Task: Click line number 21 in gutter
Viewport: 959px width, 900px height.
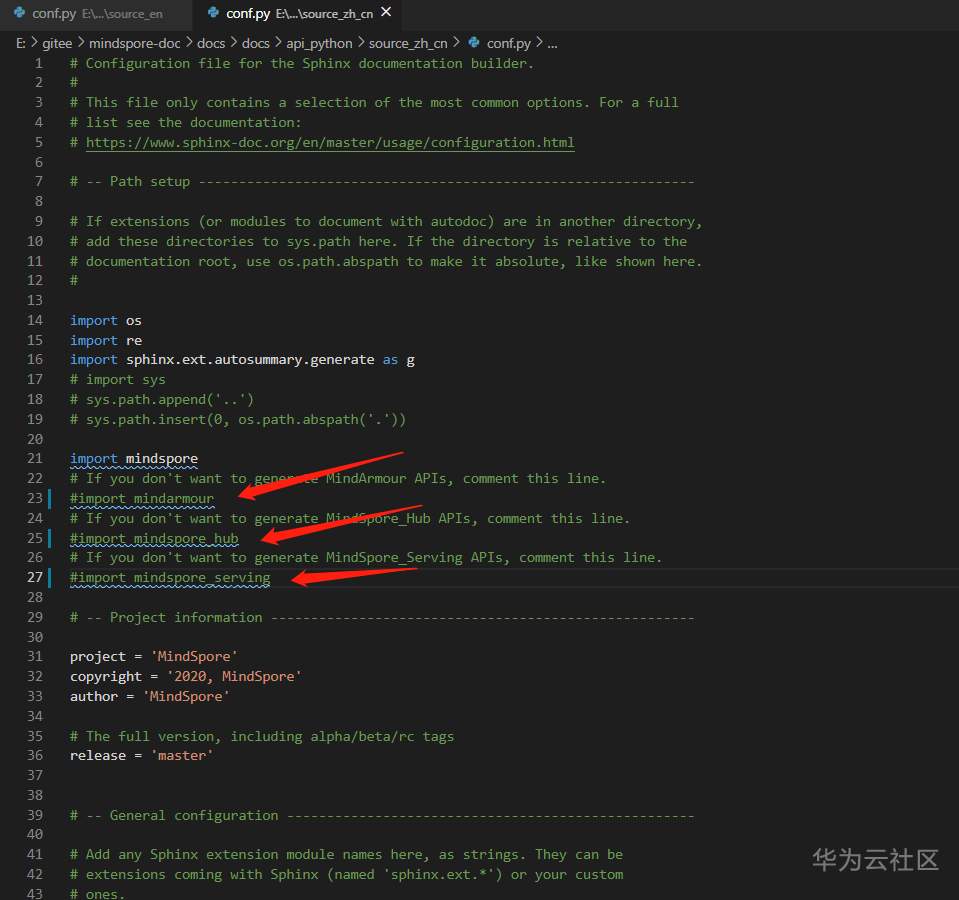Action: [35, 459]
